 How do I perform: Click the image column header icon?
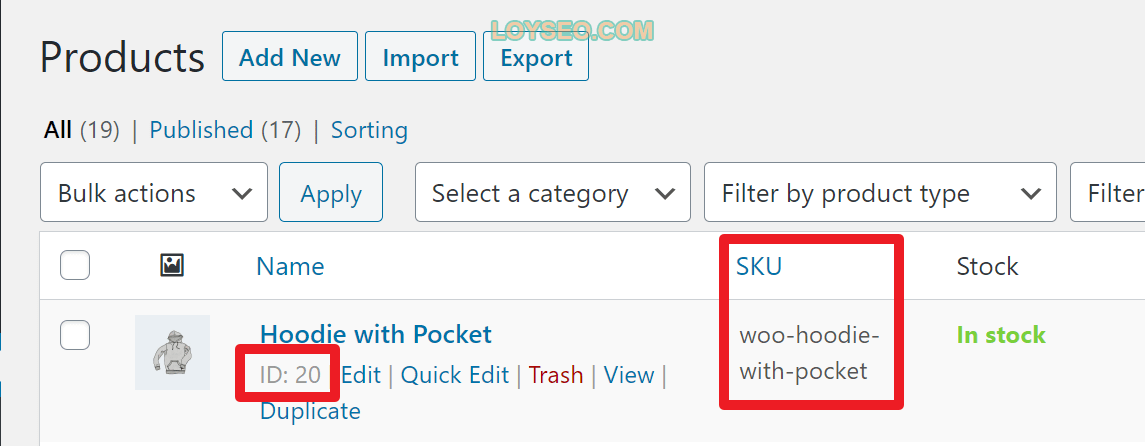click(172, 266)
